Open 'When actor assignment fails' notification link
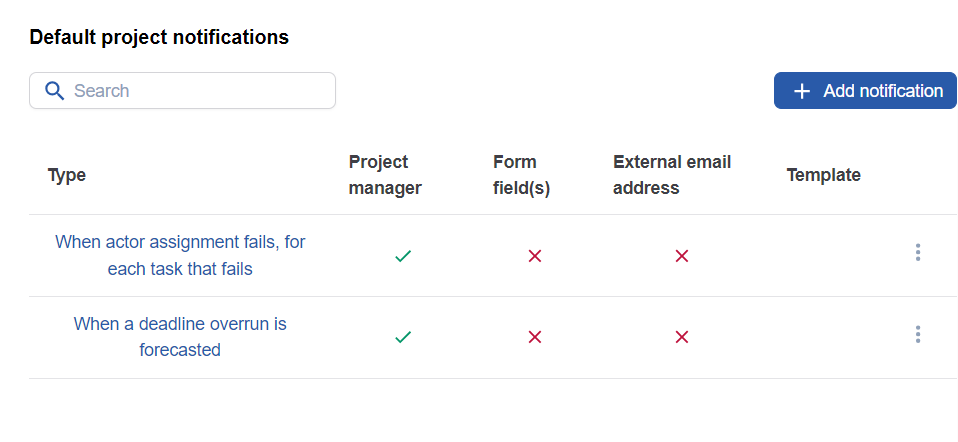This screenshot has width=958, height=442. [x=180, y=255]
